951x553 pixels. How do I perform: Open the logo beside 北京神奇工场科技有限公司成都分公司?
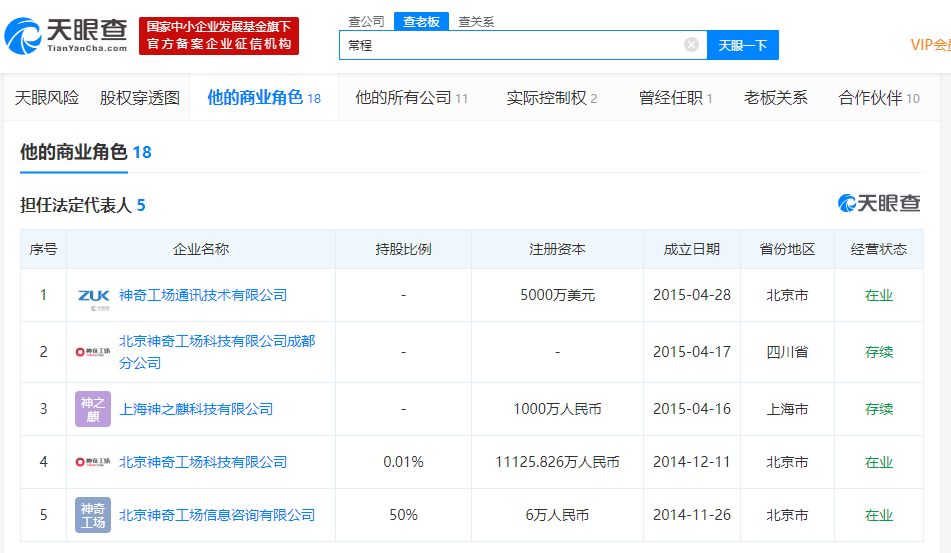93,352
